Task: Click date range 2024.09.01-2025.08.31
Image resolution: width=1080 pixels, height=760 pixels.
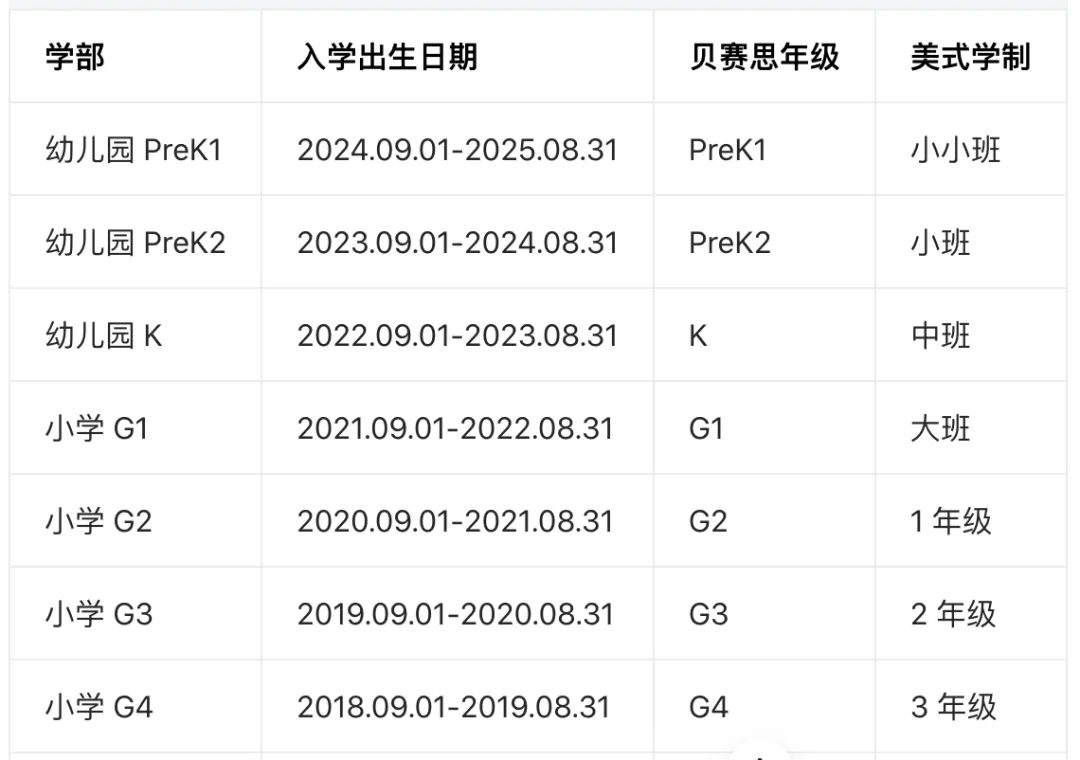Action: [457, 150]
